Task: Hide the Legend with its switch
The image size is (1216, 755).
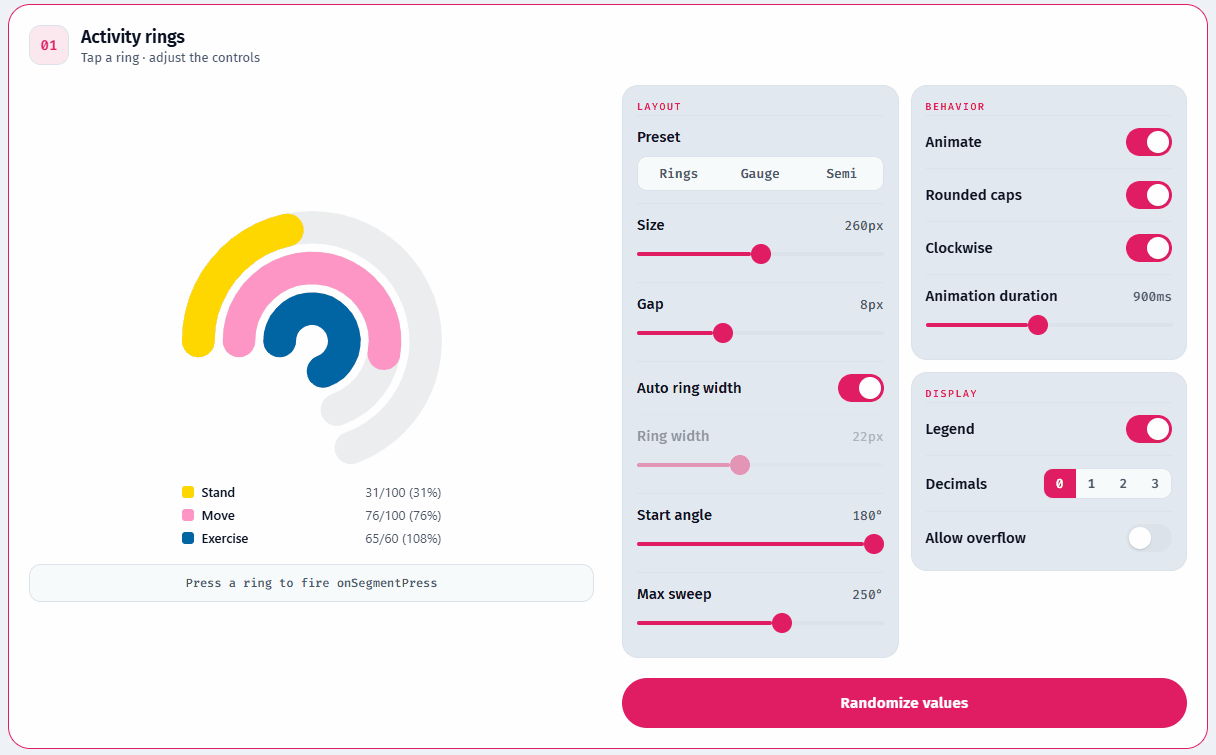Action: pos(1148,429)
